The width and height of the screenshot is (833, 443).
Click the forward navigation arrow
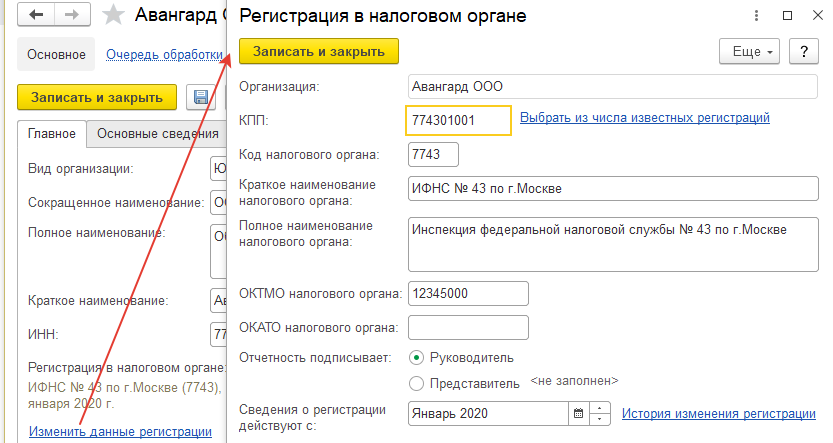[x=72, y=15]
